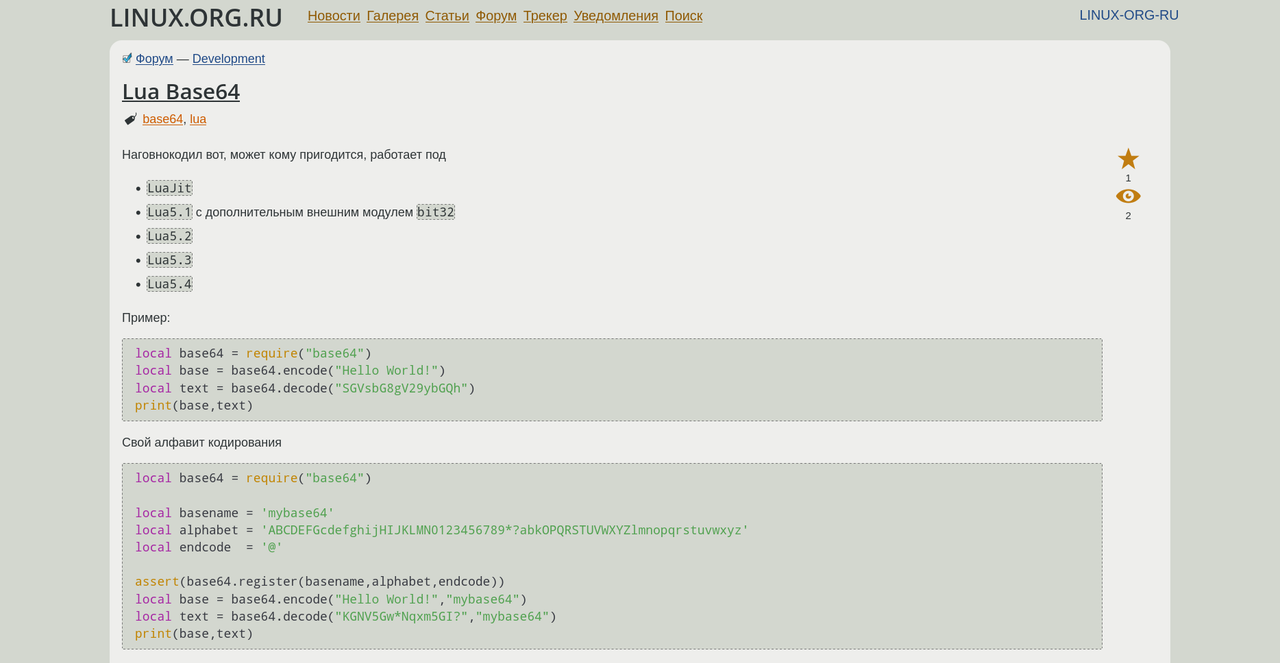The width and height of the screenshot is (1280, 663).
Task: Click the star favorite icon
Action: (x=1128, y=159)
